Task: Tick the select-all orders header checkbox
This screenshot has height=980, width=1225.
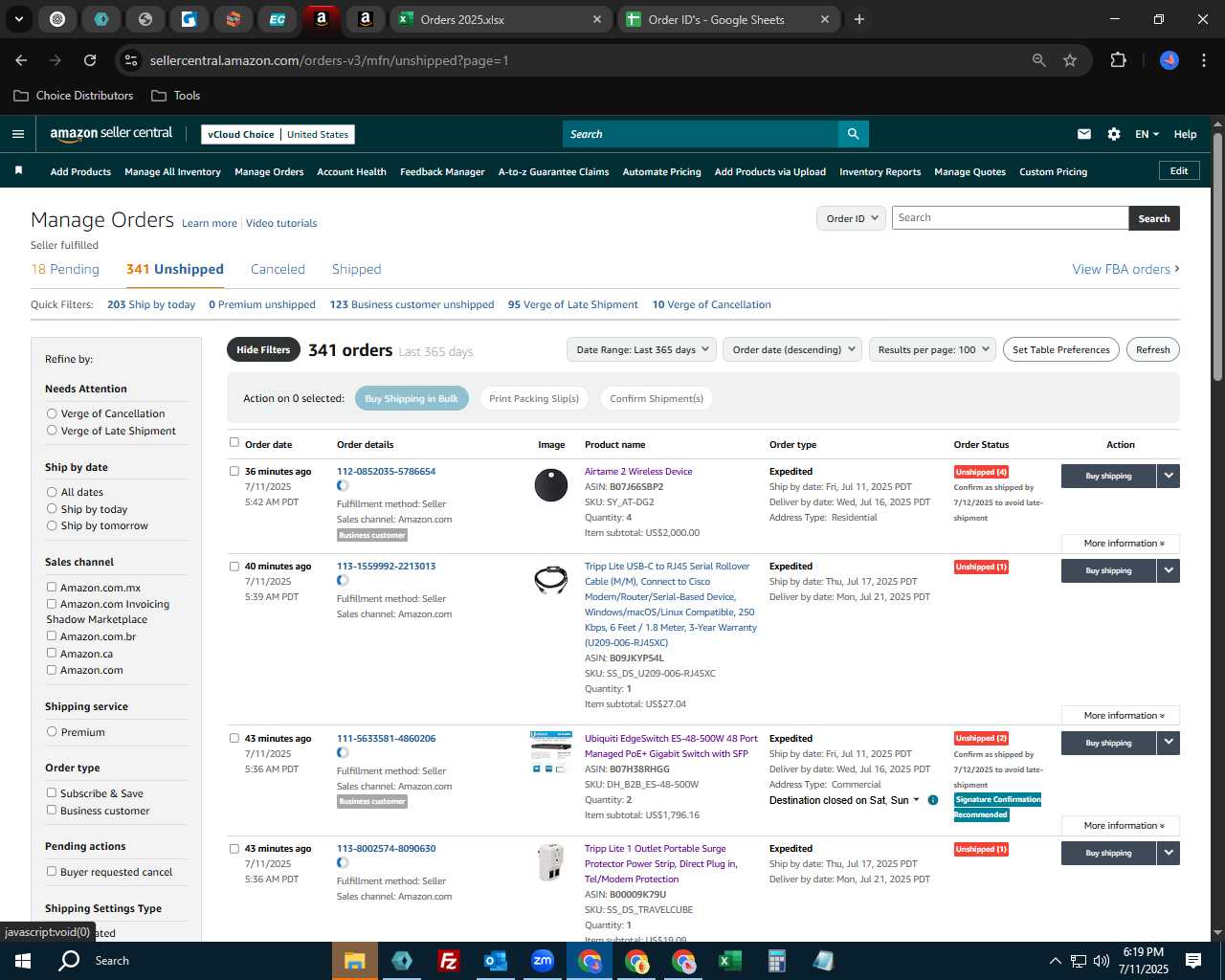Action: [x=234, y=442]
